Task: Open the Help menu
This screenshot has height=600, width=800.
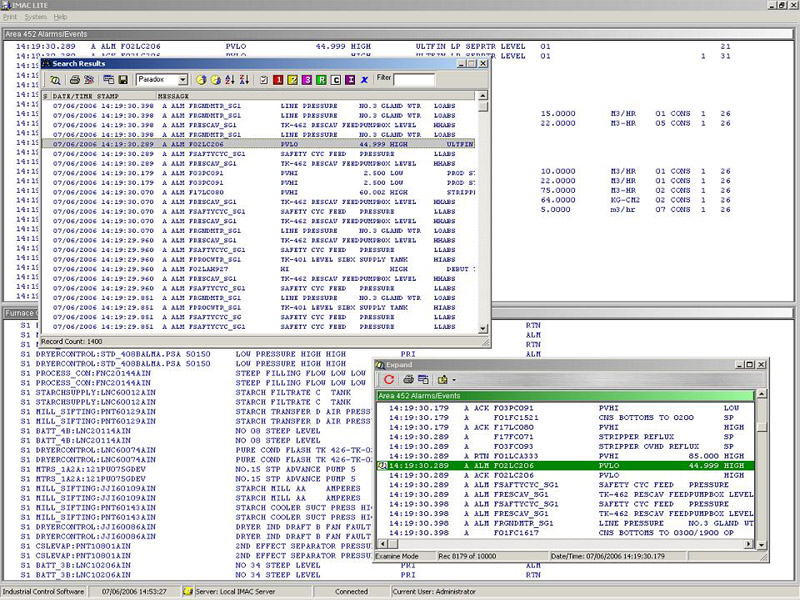Action: point(61,17)
